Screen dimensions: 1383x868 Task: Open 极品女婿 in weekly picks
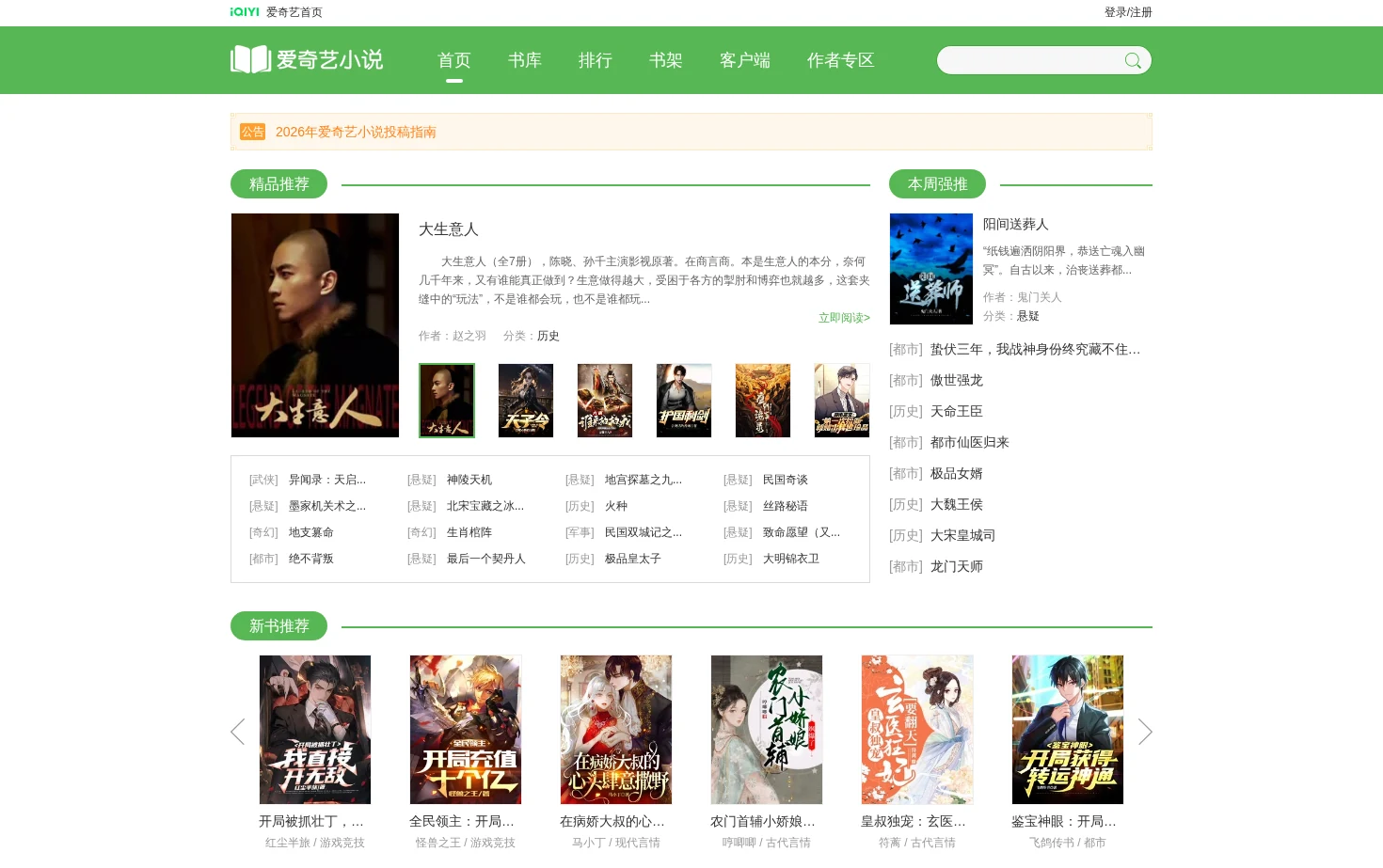957,473
